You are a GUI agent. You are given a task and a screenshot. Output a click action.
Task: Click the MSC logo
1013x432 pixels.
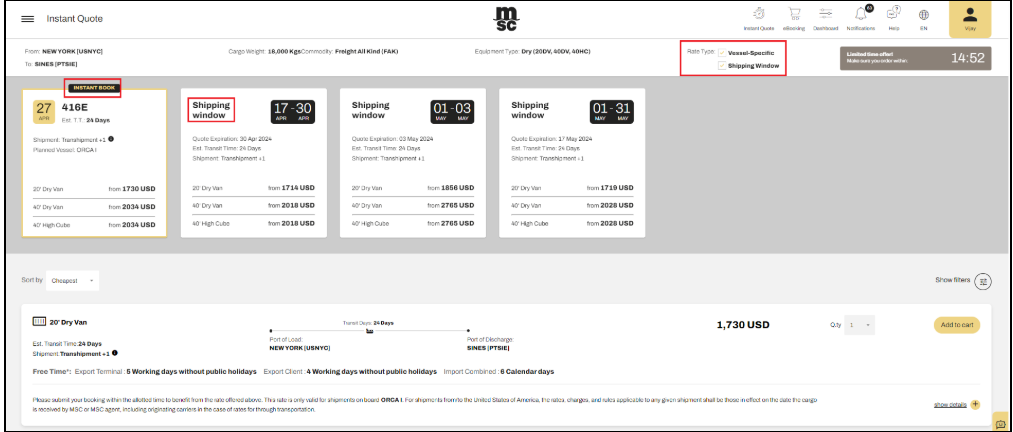point(508,19)
